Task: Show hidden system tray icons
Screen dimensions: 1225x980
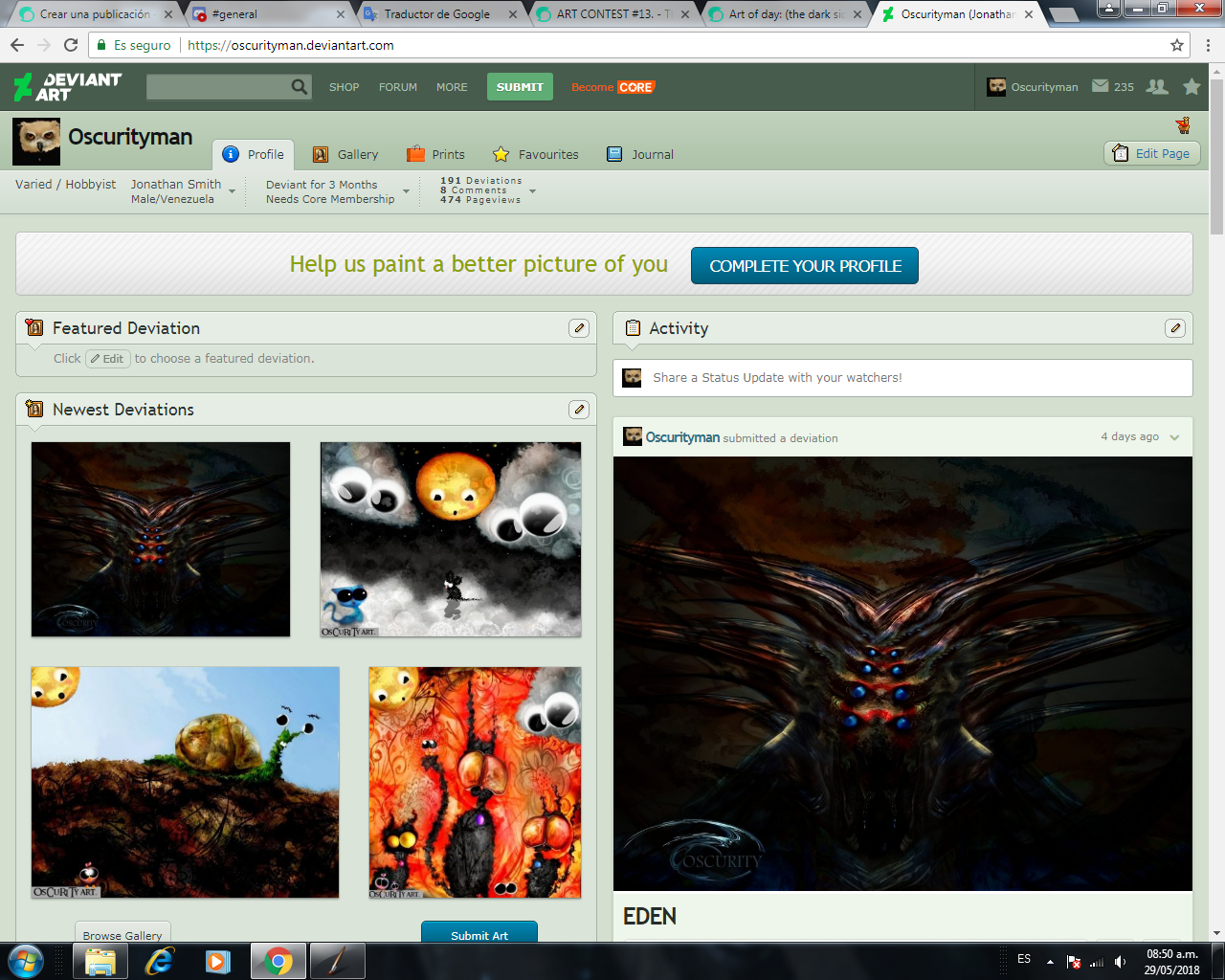Action: (x=1050, y=962)
